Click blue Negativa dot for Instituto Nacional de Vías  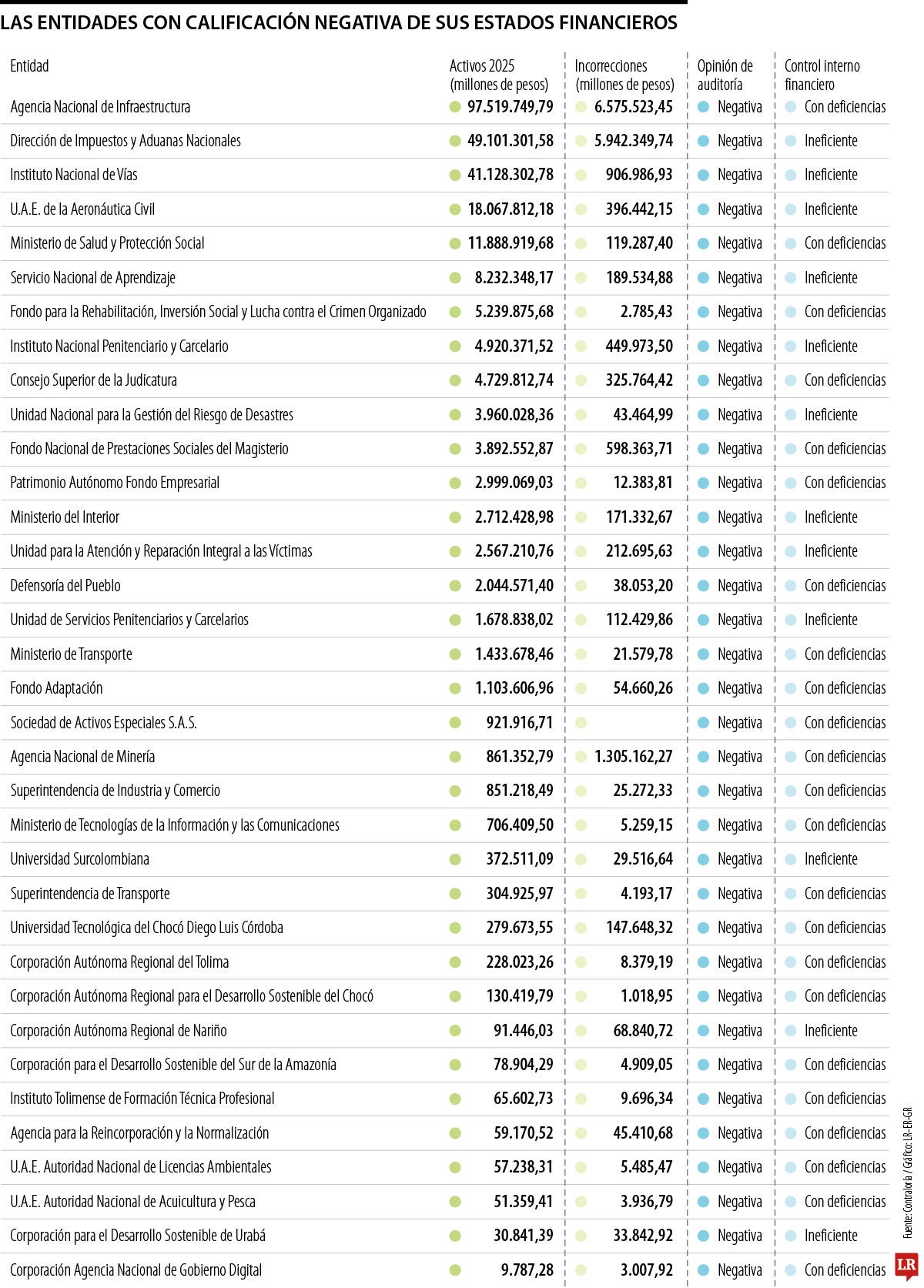[x=703, y=176]
